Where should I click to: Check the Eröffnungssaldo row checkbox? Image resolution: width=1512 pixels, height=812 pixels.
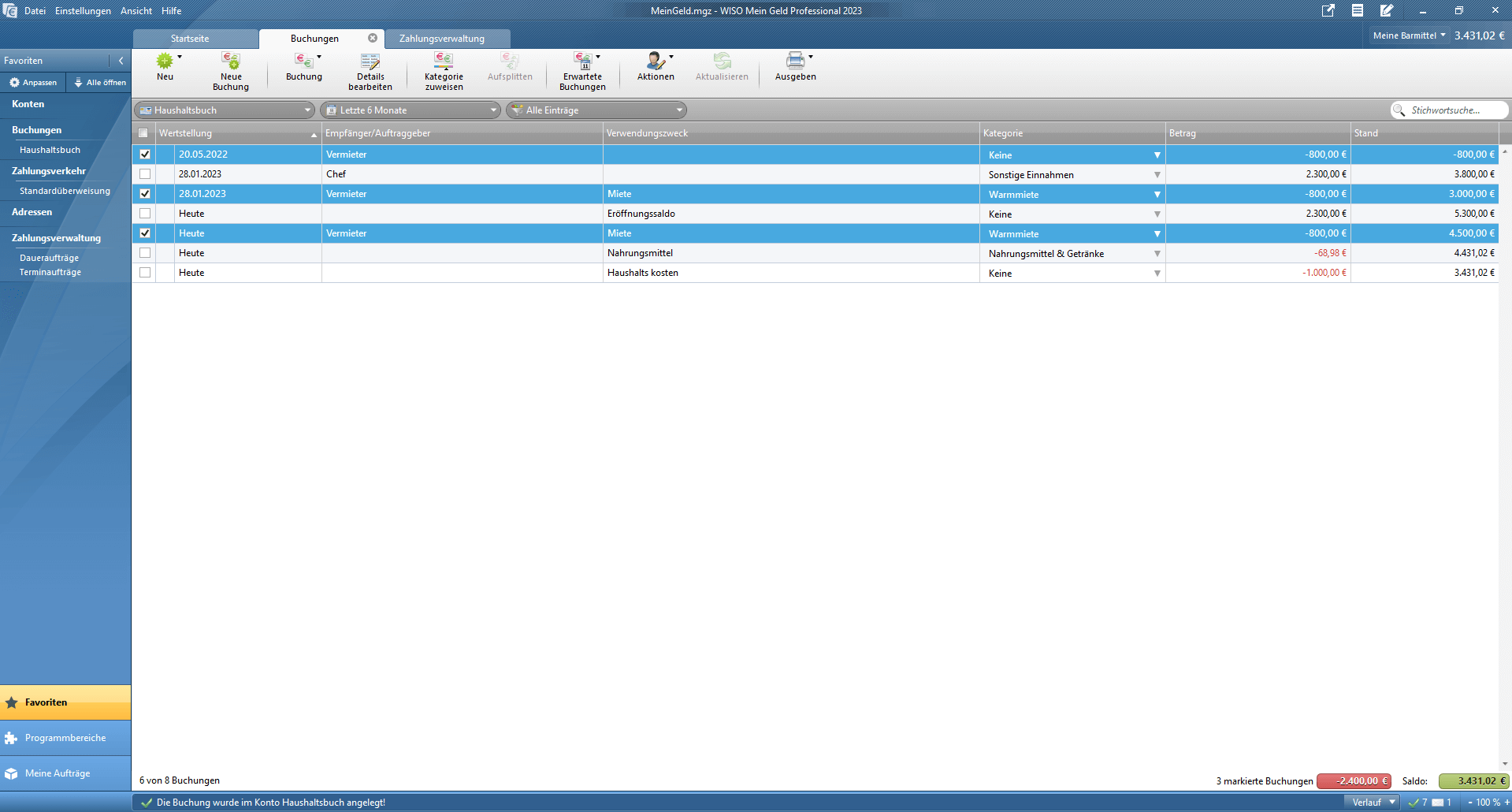click(x=145, y=214)
